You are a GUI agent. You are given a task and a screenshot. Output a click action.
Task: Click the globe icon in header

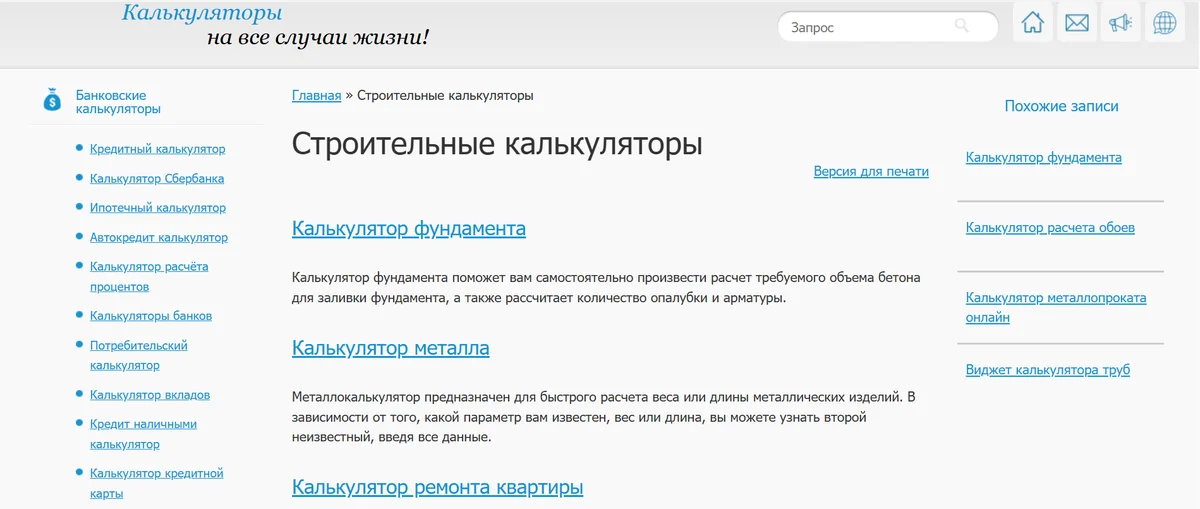click(x=1165, y=23)
